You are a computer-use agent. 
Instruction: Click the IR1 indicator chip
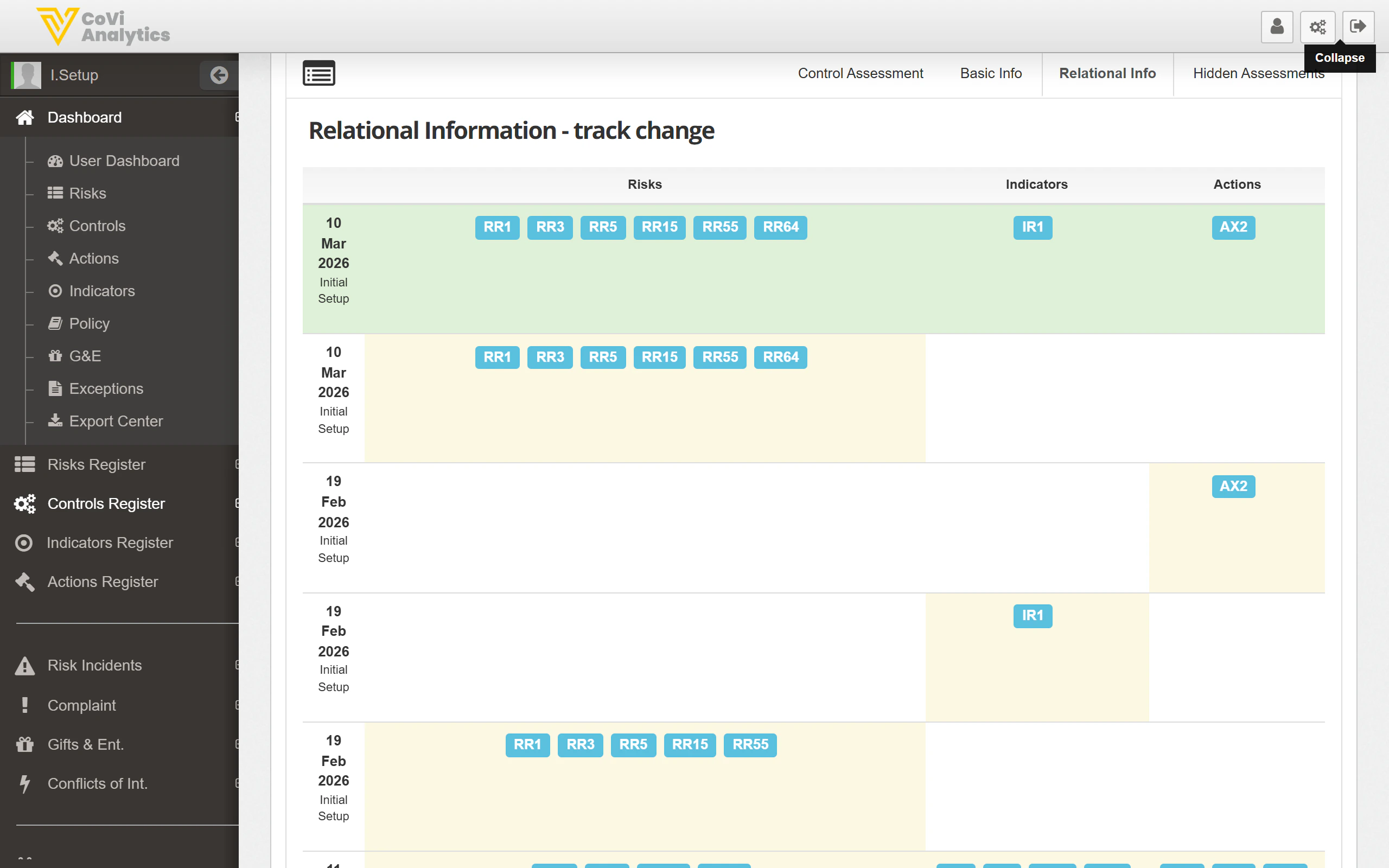point(1033,227)
